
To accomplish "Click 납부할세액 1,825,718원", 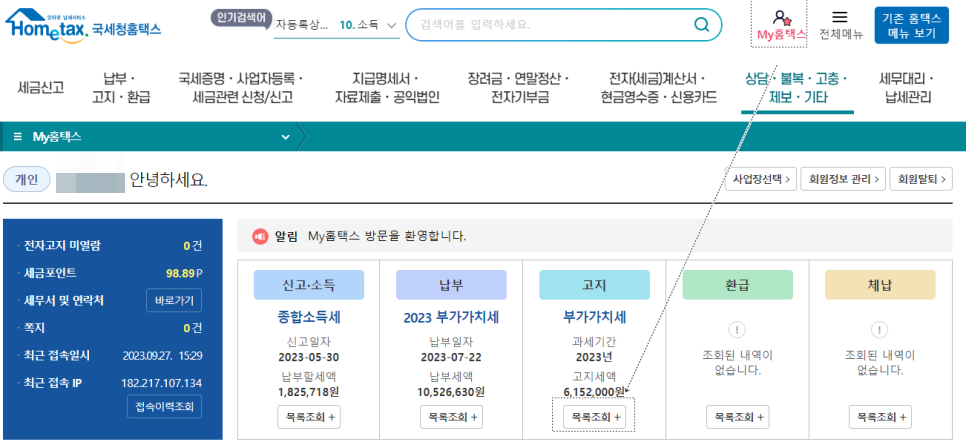I will (309, 391).
